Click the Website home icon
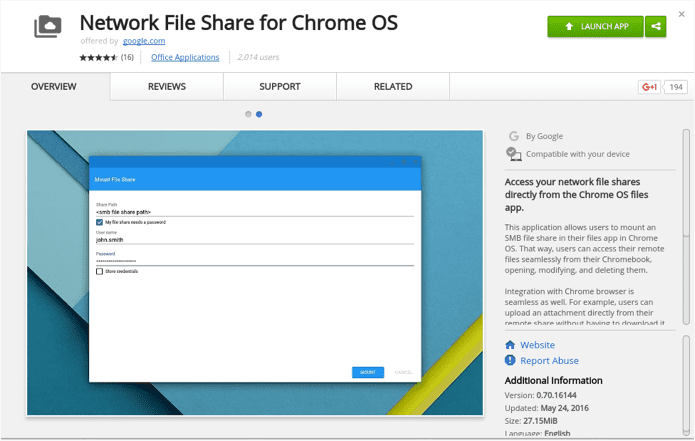 [x=510, y=345]
